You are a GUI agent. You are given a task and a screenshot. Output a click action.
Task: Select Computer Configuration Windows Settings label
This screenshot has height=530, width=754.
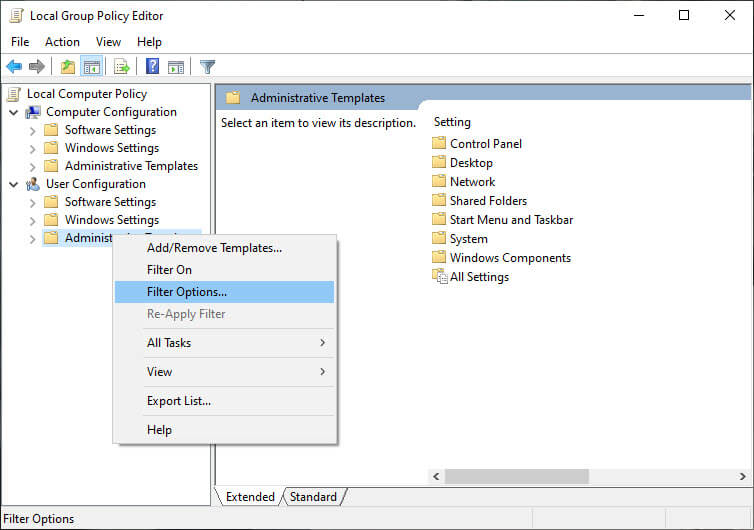pos(112,148)
